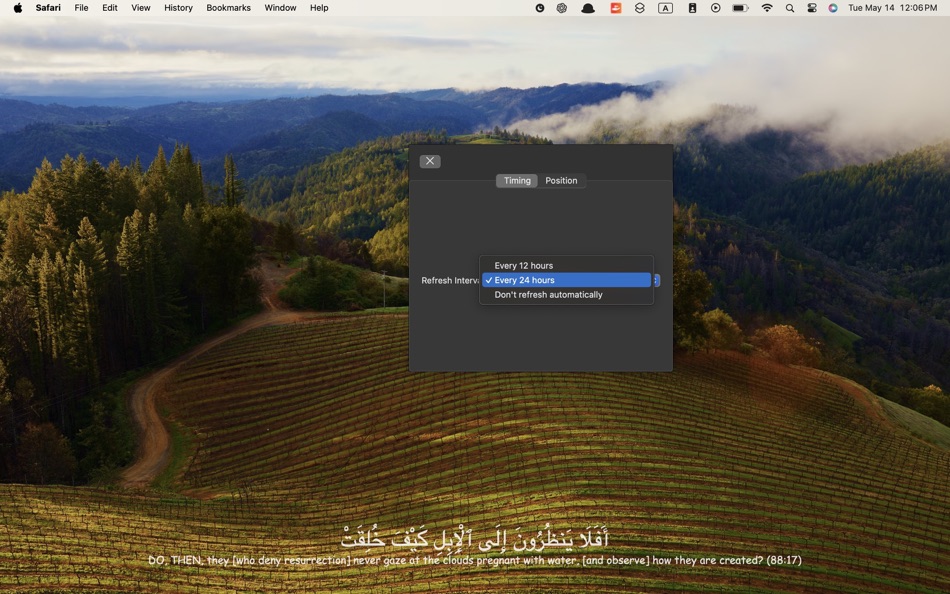Open the Wi-Fi menu
This screenshot has width=950, height=594.
click(x=767, y=8)
